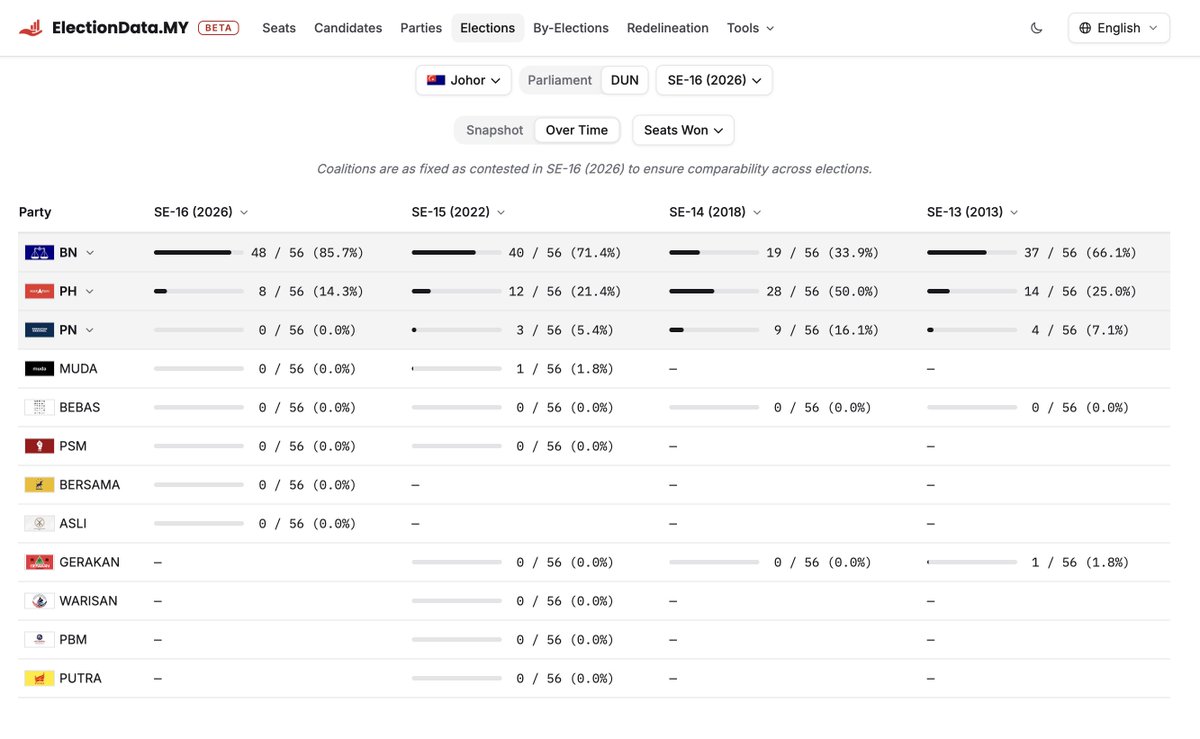Open the Seats nav item
The image size is (1200, 739).
(279, 28)
